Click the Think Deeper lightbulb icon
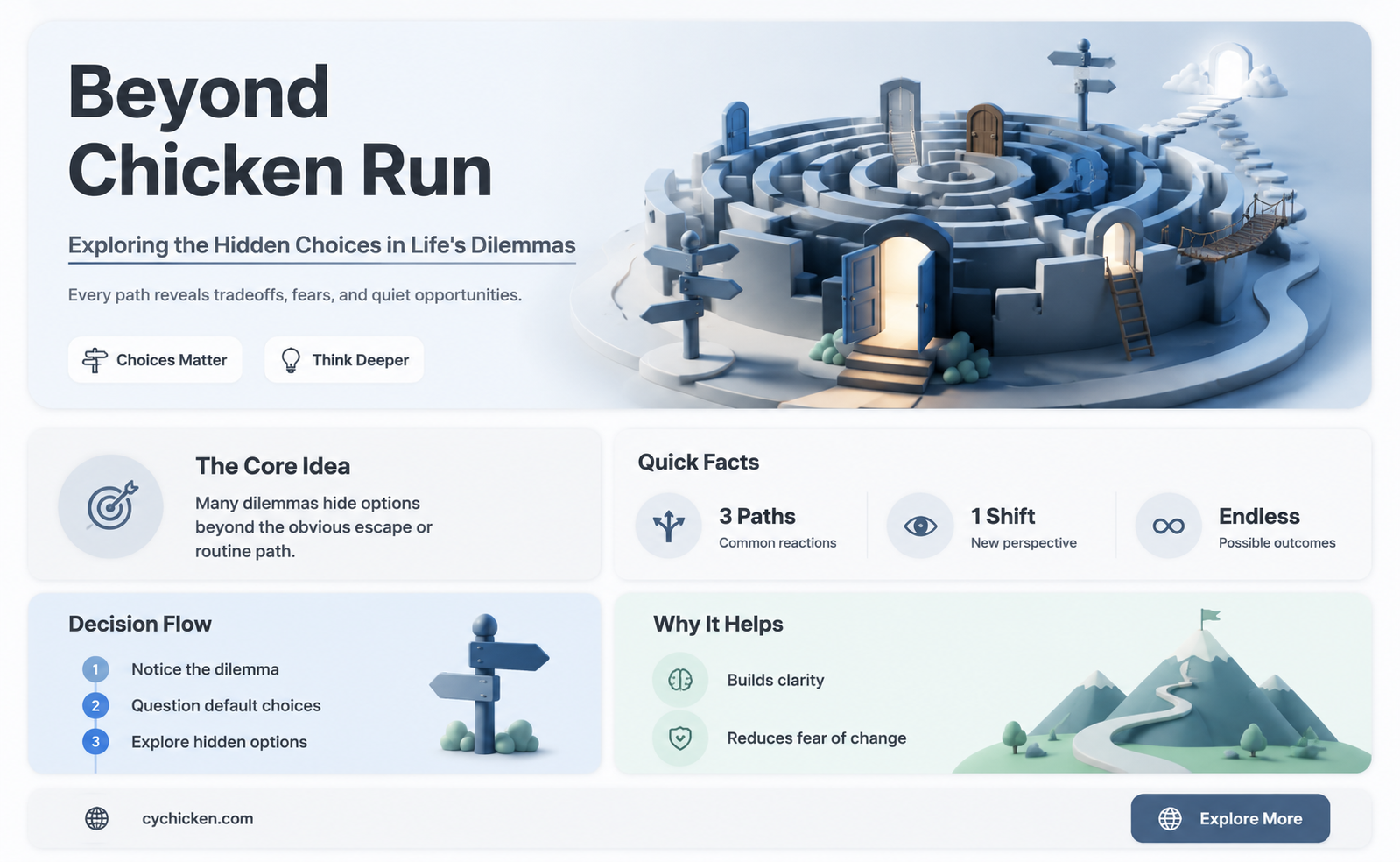This screenshot has width=1400, height=862. pos(291,360)
